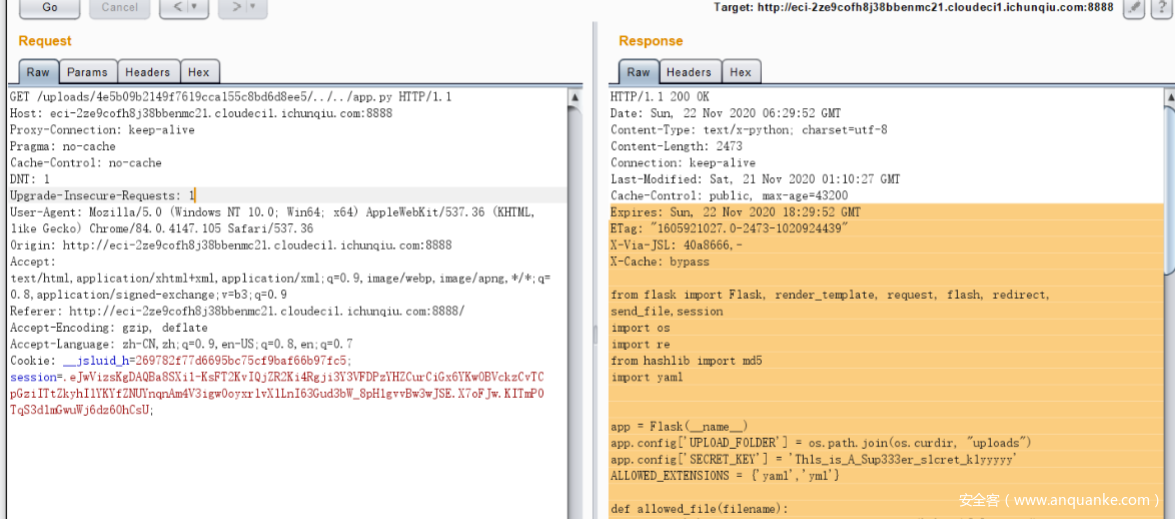Click the edit target pencil icon
The height and width of the screenshot is (519, 1175).
[1133, 8]
